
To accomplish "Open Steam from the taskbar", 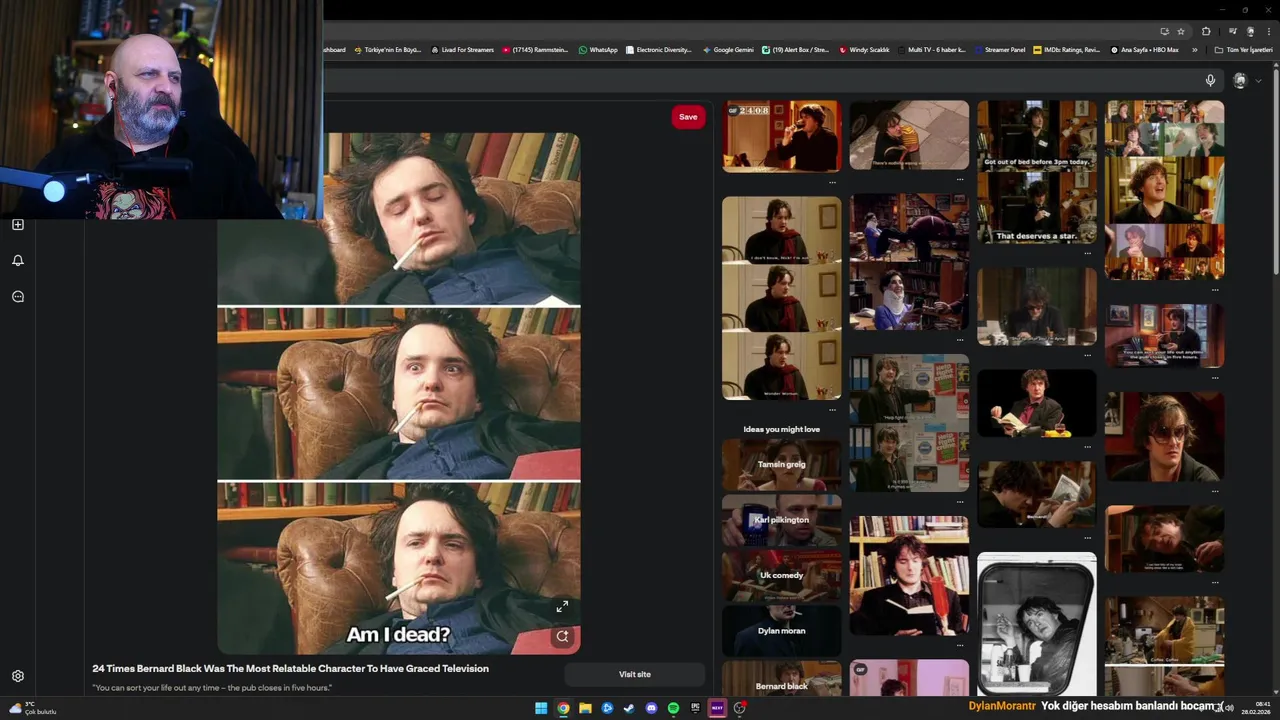I will coord(629,708).
